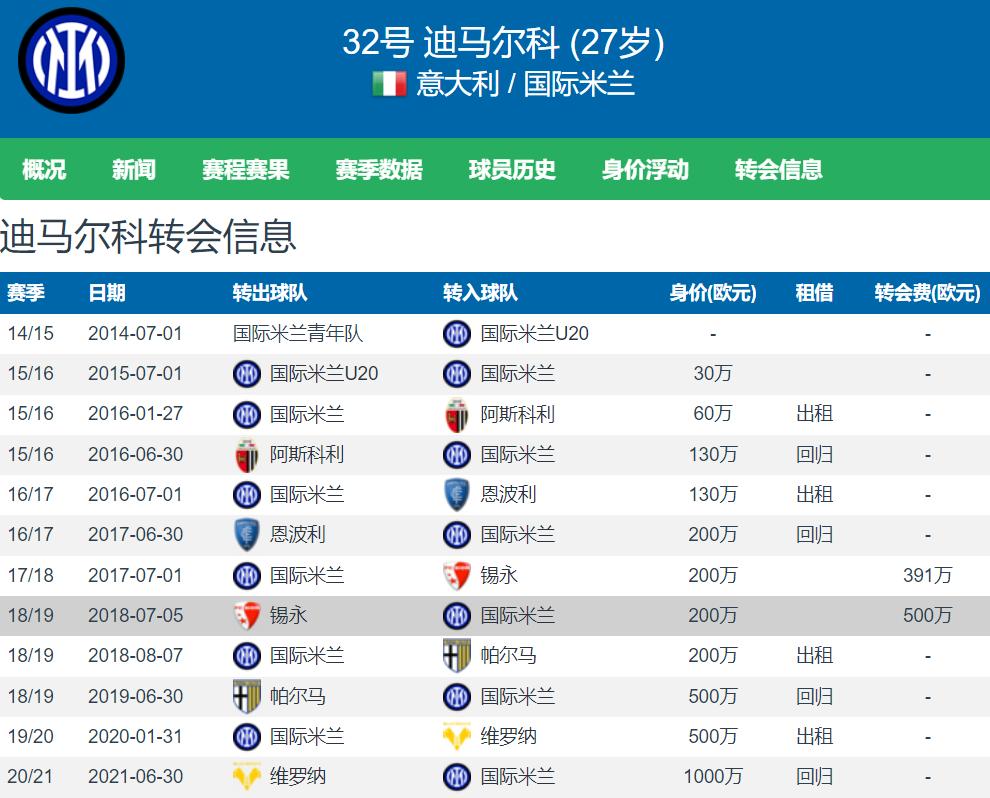Open 帕尔马 link in 2018-08-07 row
Viewport: 990px width, 798px height.
[x=508, y=655]
